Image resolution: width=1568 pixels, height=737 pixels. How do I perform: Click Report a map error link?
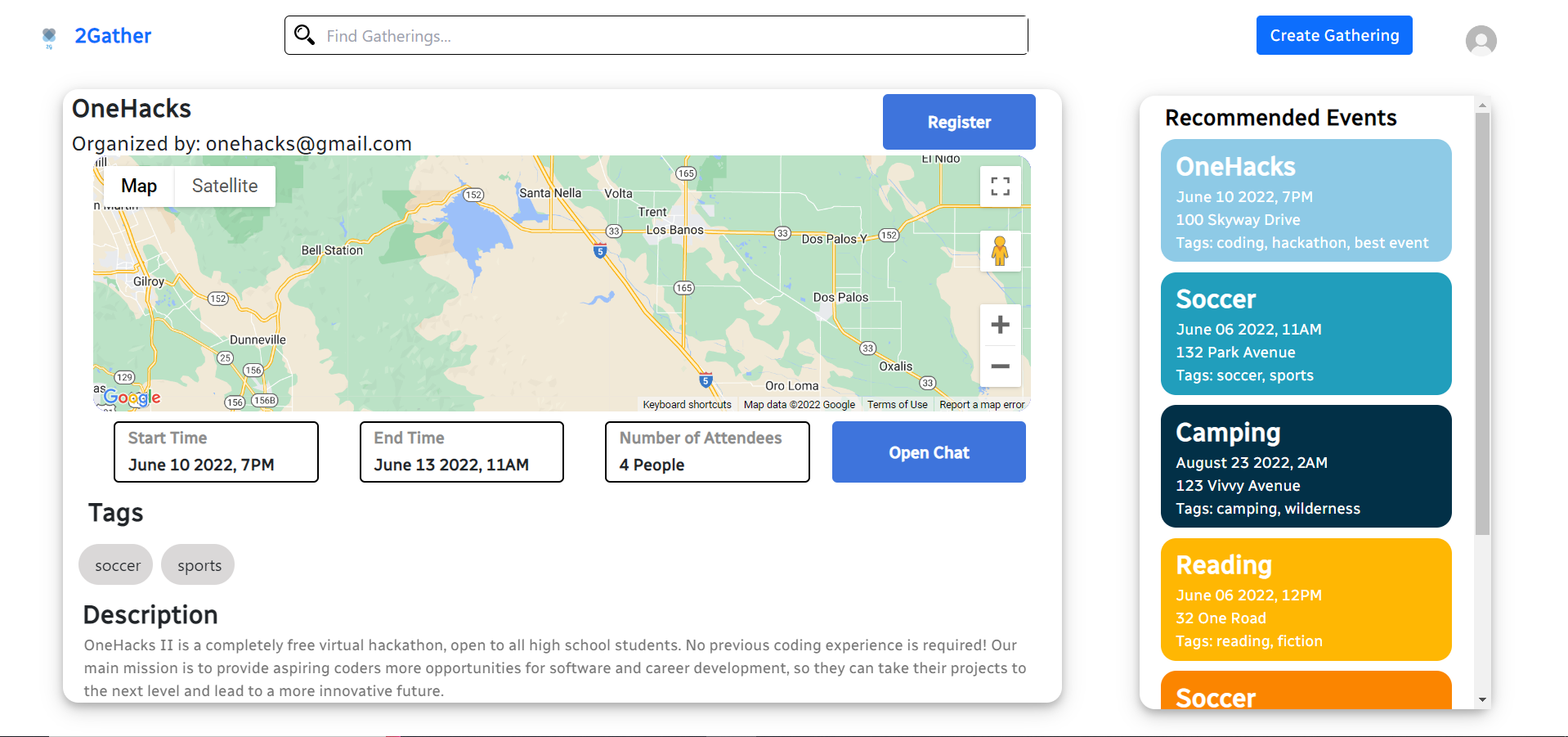tap(982, 404)
